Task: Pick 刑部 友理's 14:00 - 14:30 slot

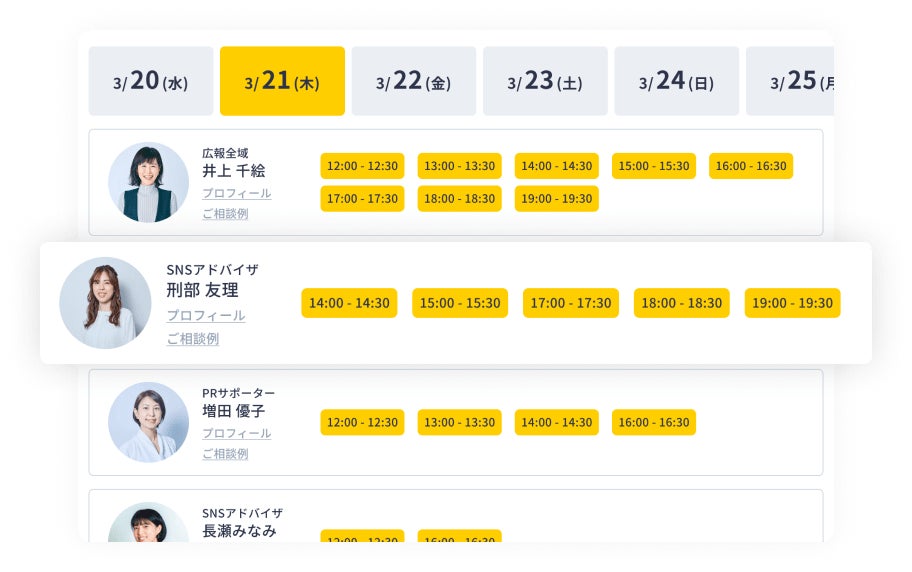Action: tap(349, 303)
